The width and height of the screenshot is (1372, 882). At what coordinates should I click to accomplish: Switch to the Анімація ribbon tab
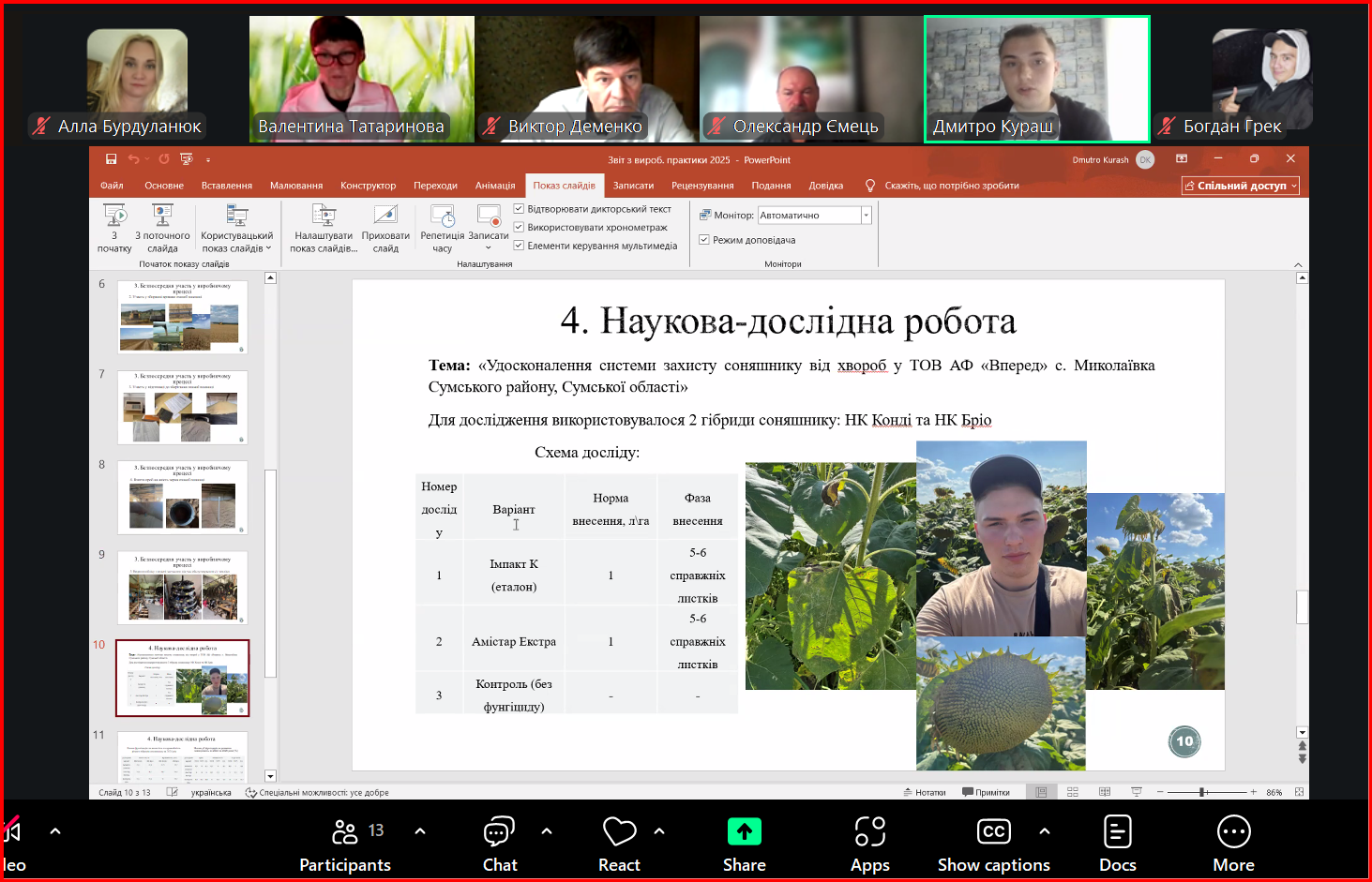[x=494, y=186]
